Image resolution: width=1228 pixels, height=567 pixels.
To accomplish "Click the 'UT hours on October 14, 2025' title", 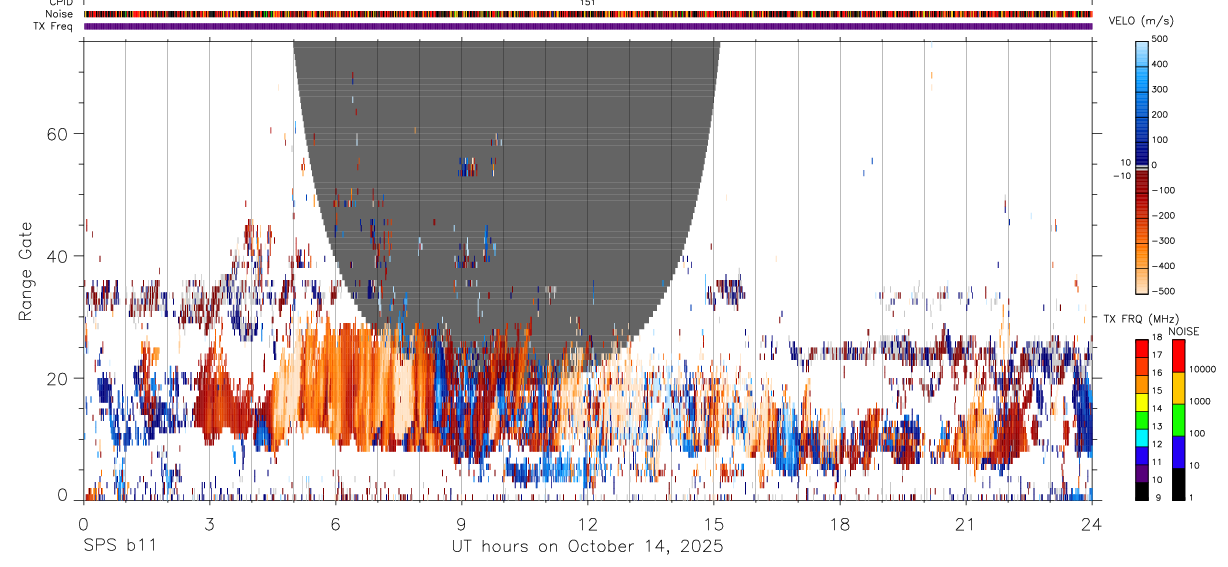I will point(588,547).
